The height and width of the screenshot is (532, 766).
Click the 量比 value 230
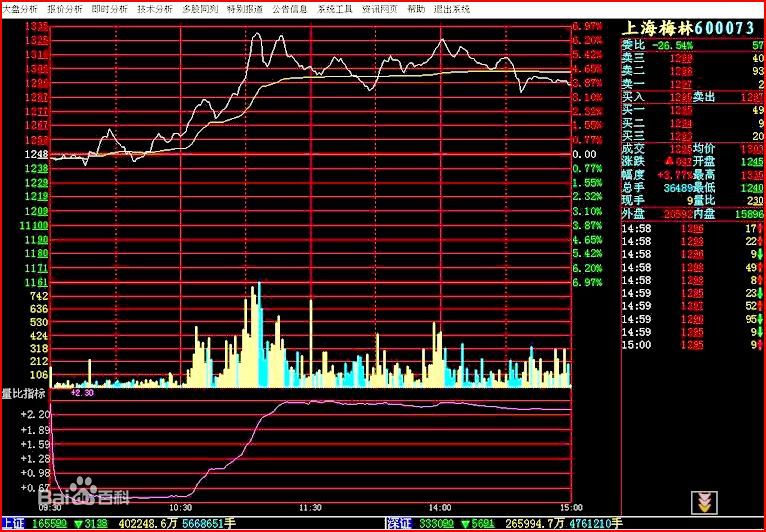(x=757, y=200)
